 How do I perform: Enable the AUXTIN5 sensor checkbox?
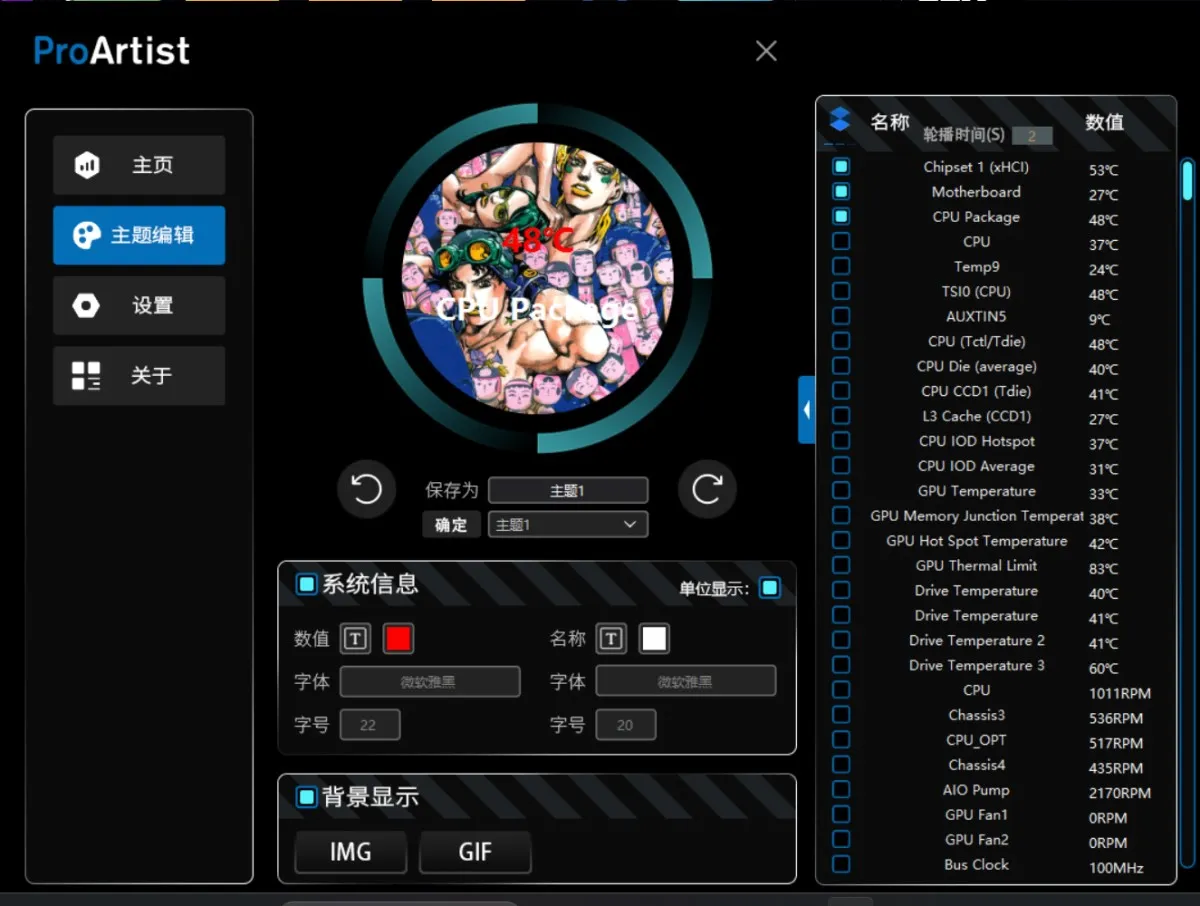(841, 316)
